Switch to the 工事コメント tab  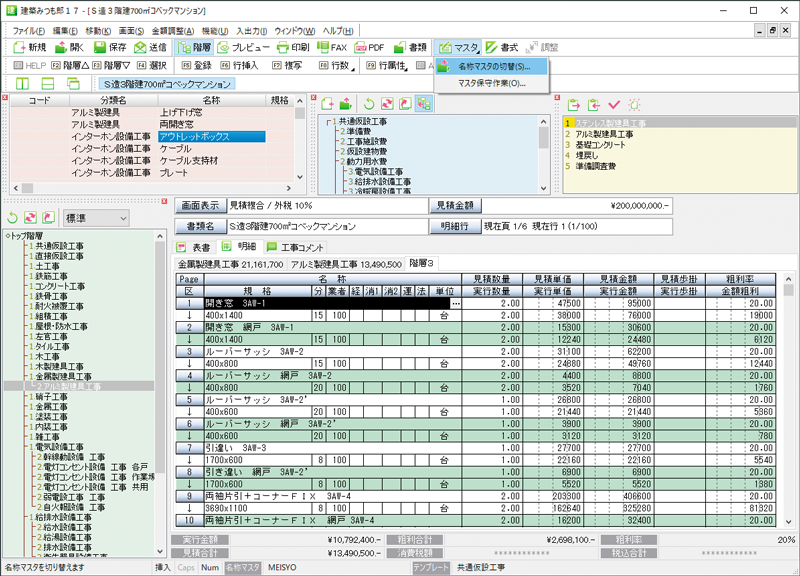click(295, 247)
